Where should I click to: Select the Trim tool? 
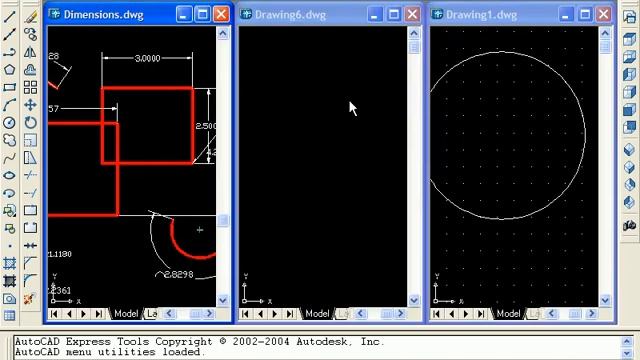coord(30,175)
